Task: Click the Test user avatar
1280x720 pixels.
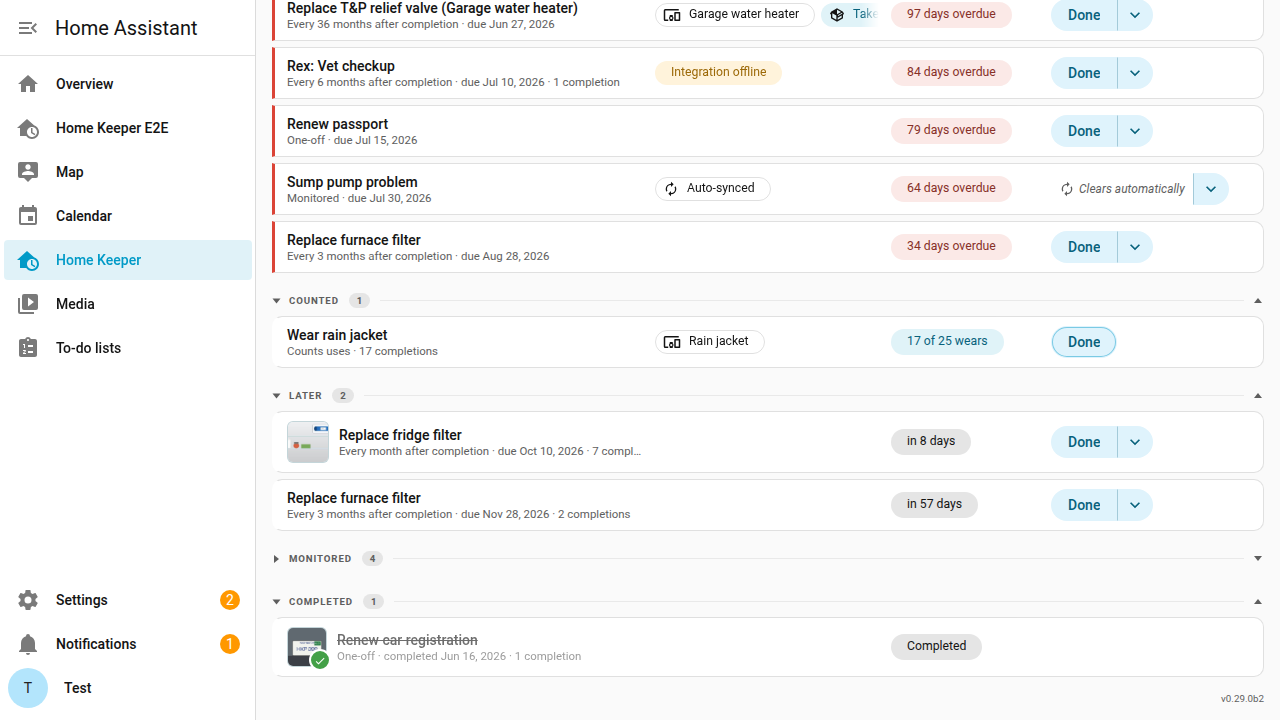Action: [x=28, y=688]
